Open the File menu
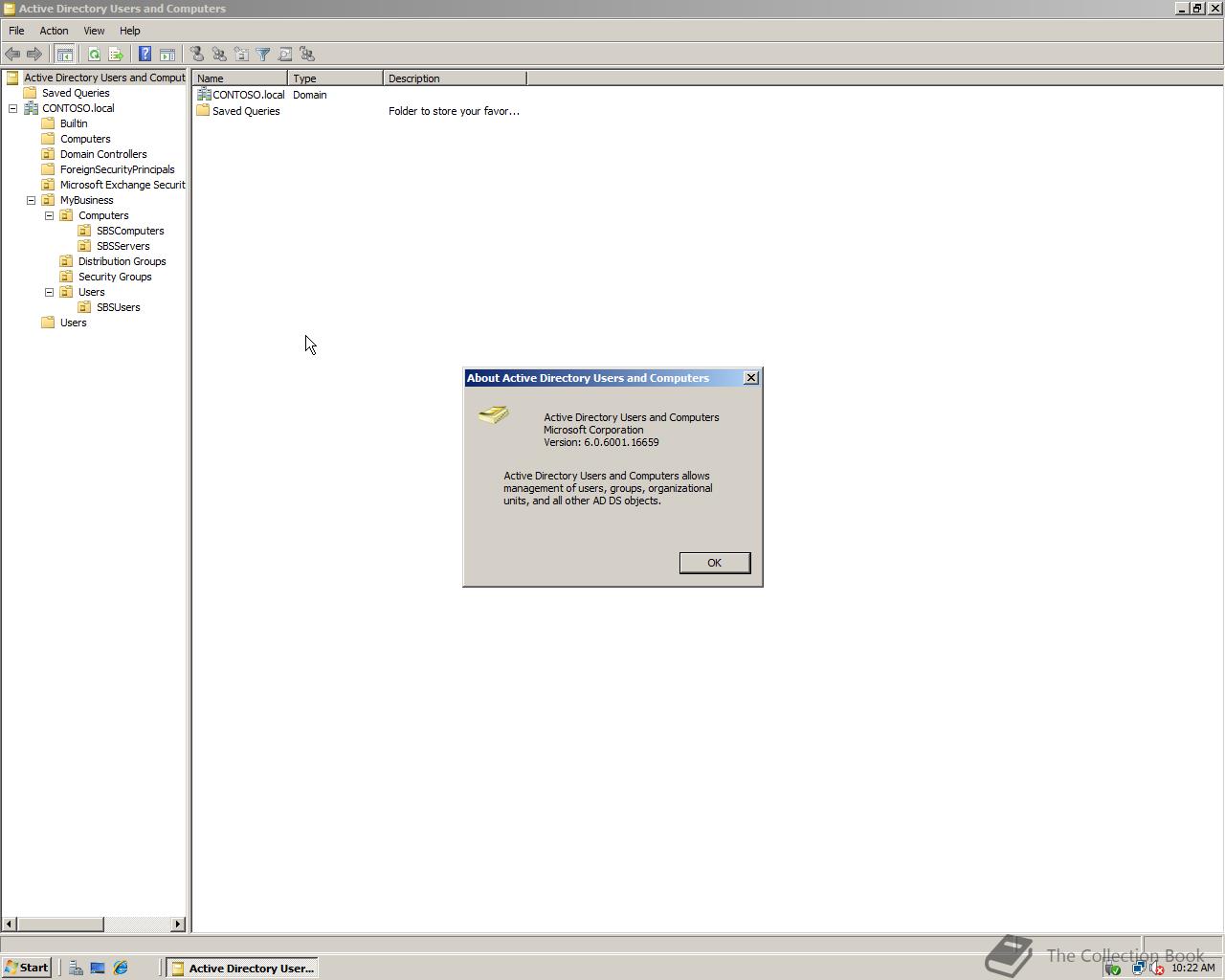This screenshot has width=1225, height=980. 16,31
